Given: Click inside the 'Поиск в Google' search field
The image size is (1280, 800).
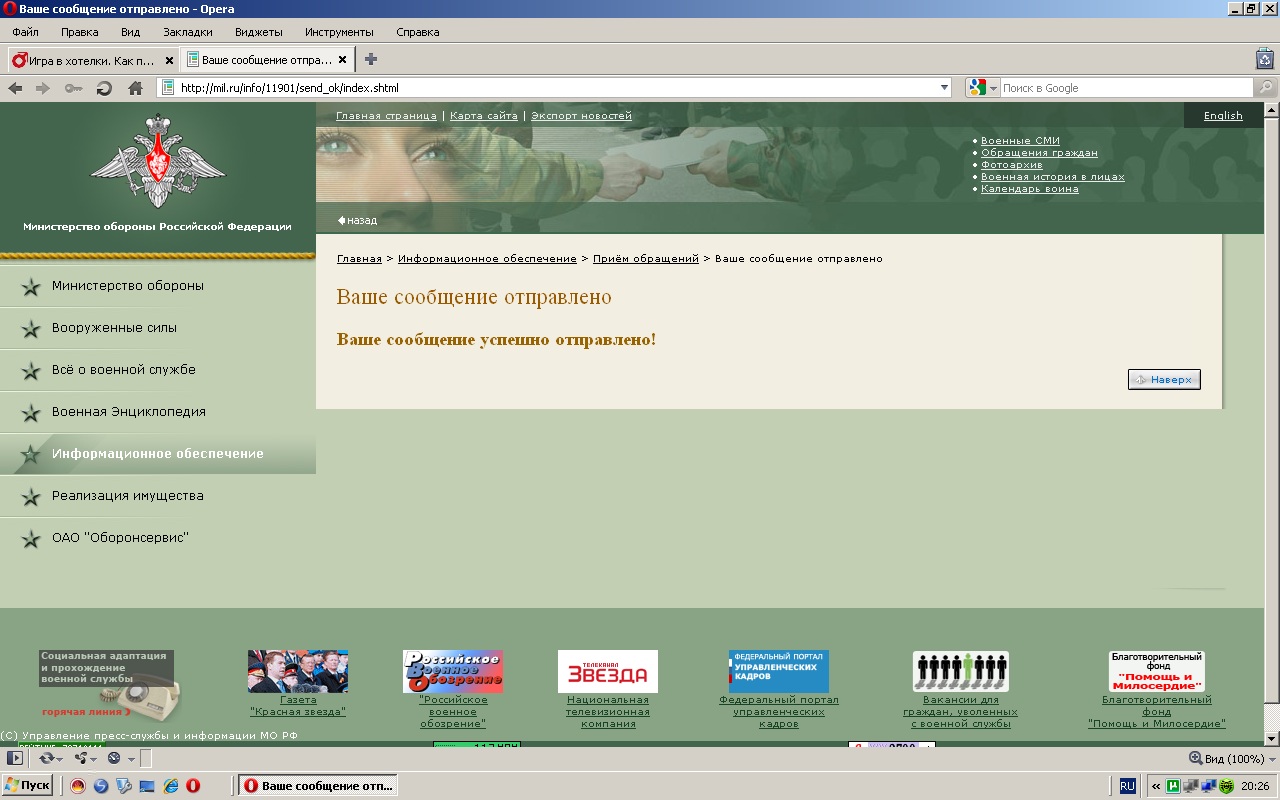Looking at the screenshot, I should pyautogui.click(x=1125, y=88).
